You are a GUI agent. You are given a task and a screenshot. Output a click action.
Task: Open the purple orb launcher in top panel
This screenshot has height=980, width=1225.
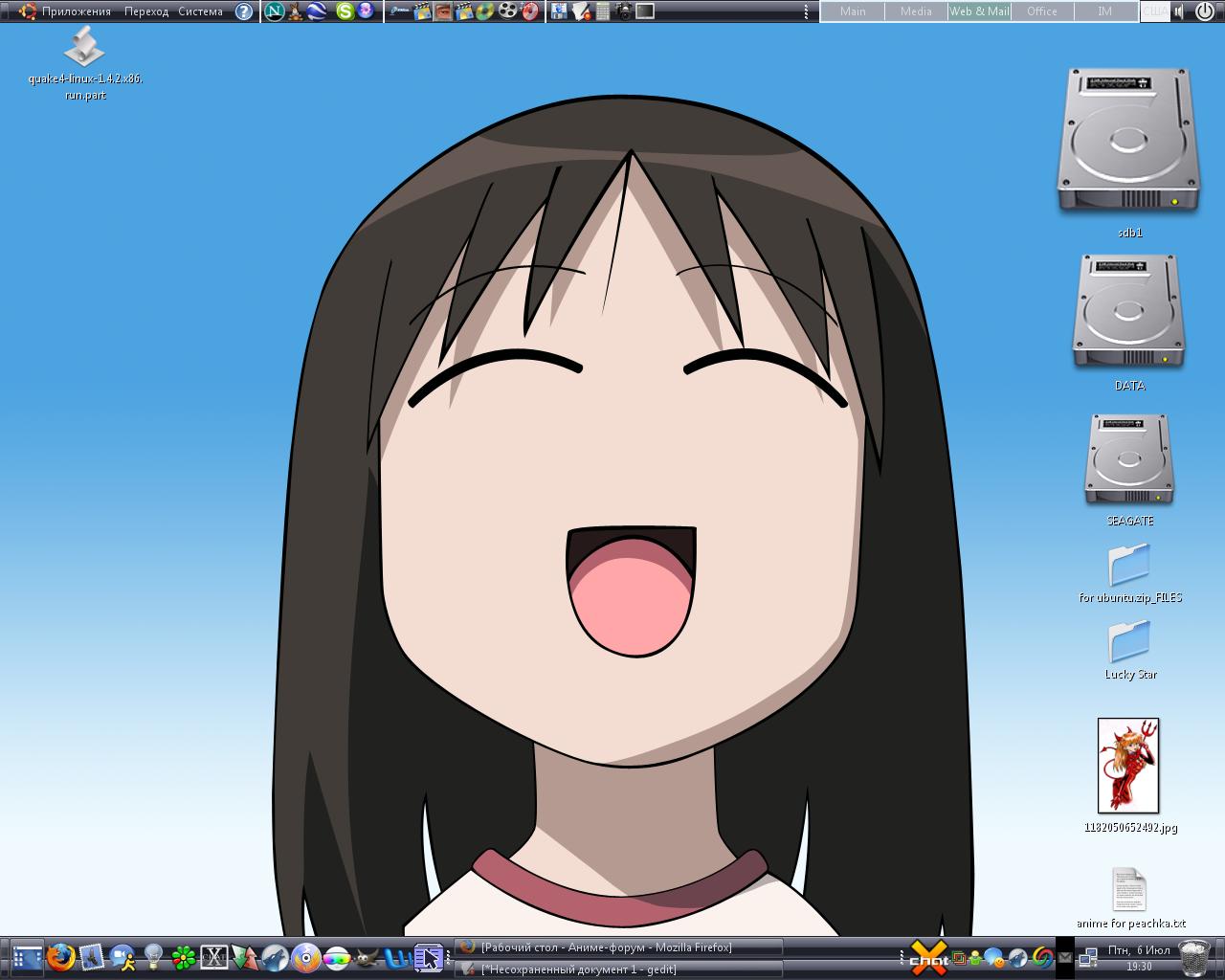coord(366,11)
